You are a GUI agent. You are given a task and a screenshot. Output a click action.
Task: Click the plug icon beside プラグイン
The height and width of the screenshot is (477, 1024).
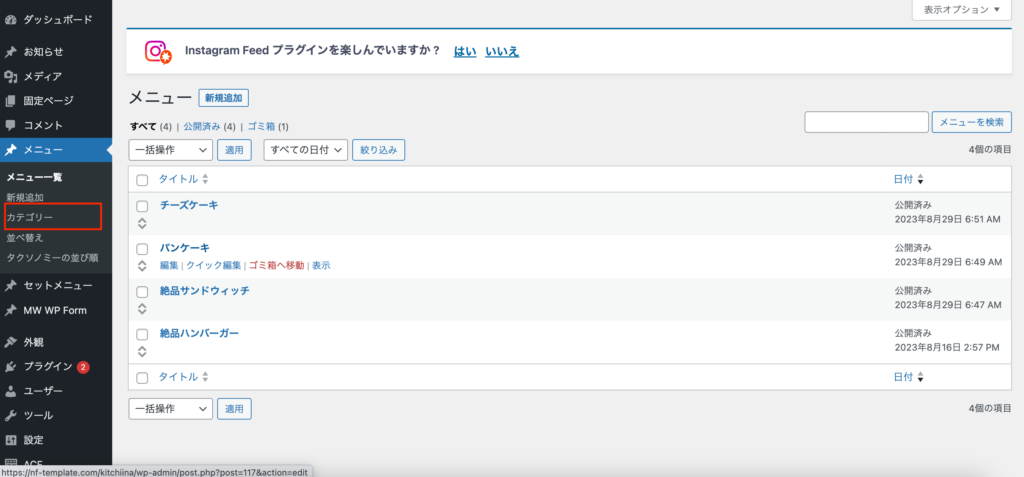point(10,367)
